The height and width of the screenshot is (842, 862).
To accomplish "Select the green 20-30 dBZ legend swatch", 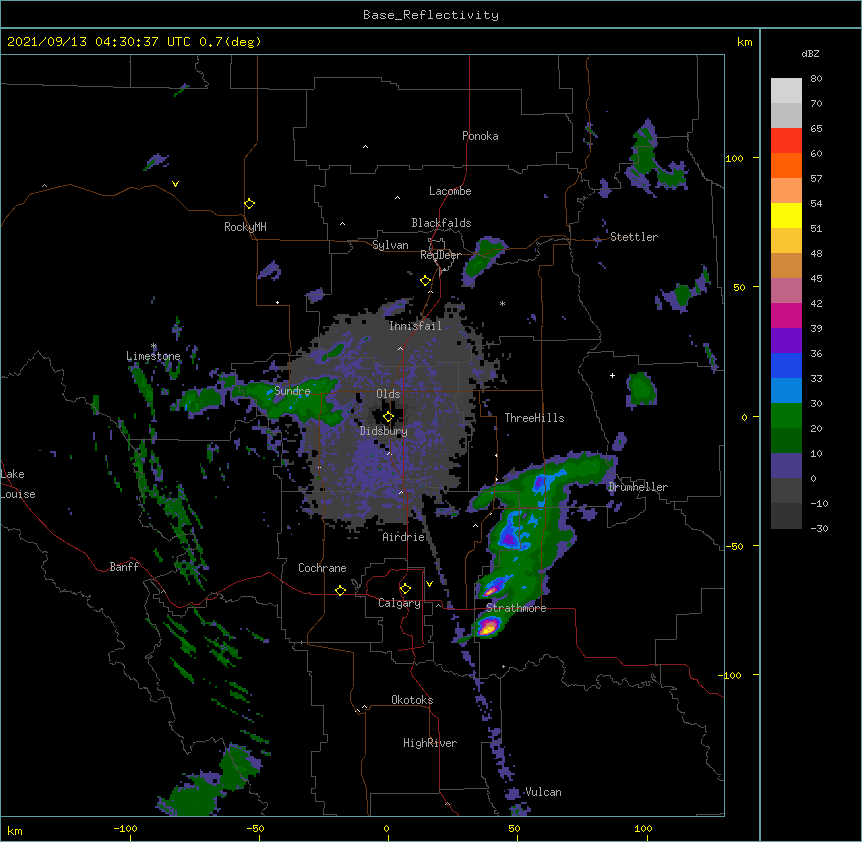I will coord(786,416).
